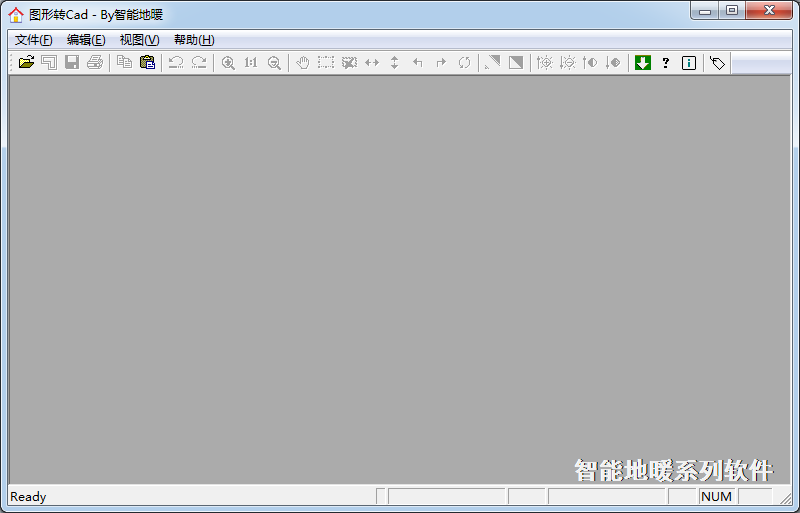The height and width of the screenshot is (513, 800).
Task: Zoom in with the plus magnifier
Action: 228,62
